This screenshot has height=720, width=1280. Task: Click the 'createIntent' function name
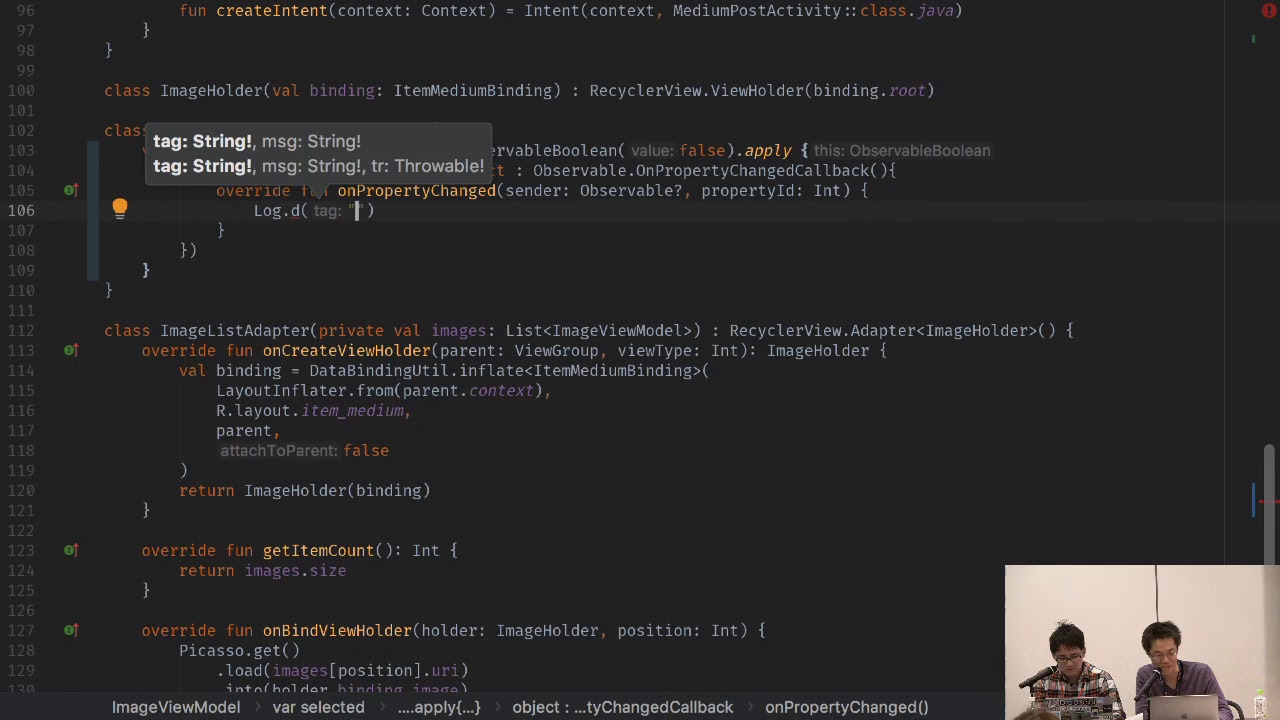pyautogui.click(x=272, y=10)
